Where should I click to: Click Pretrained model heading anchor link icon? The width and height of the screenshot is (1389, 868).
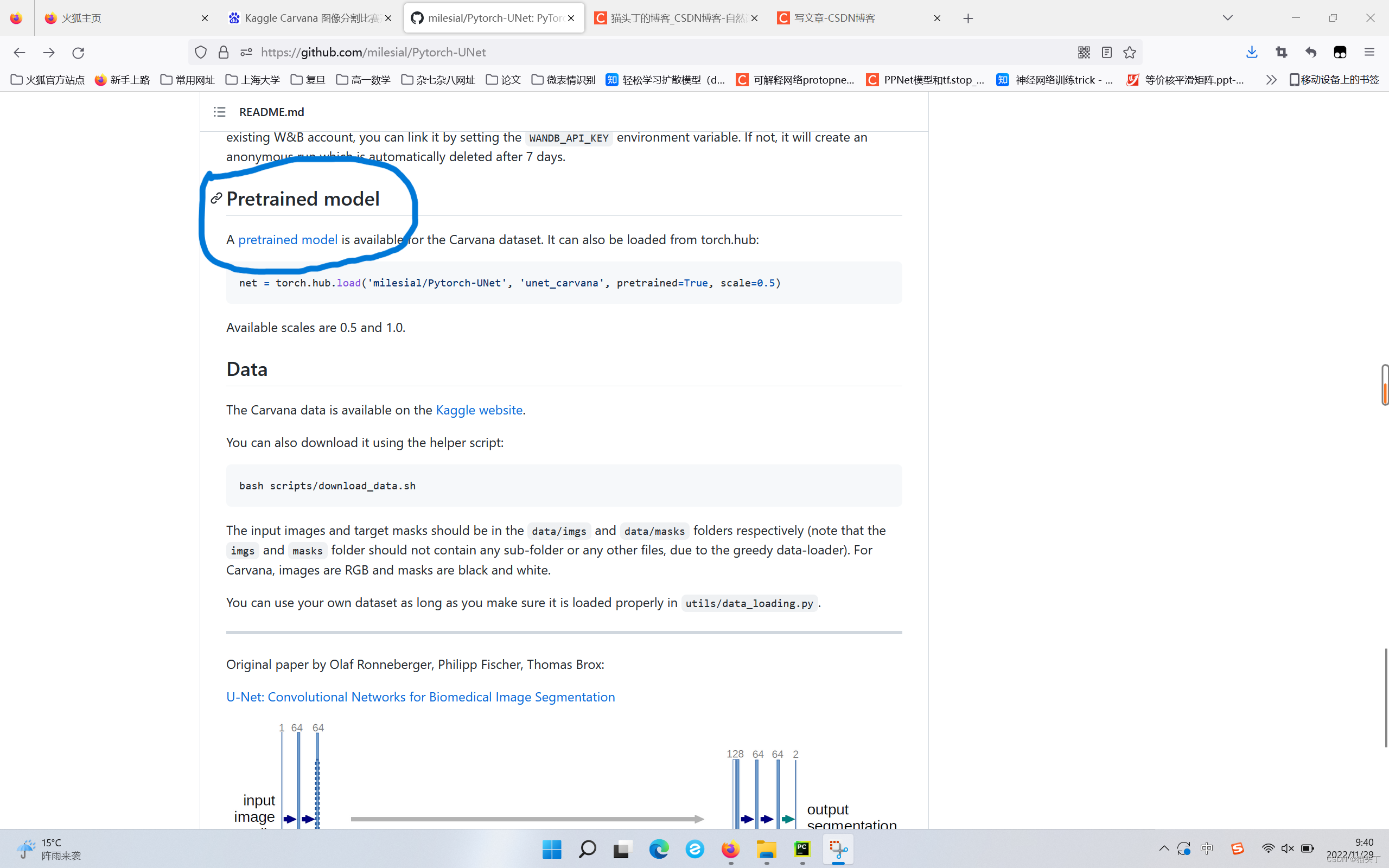point(216,199)
